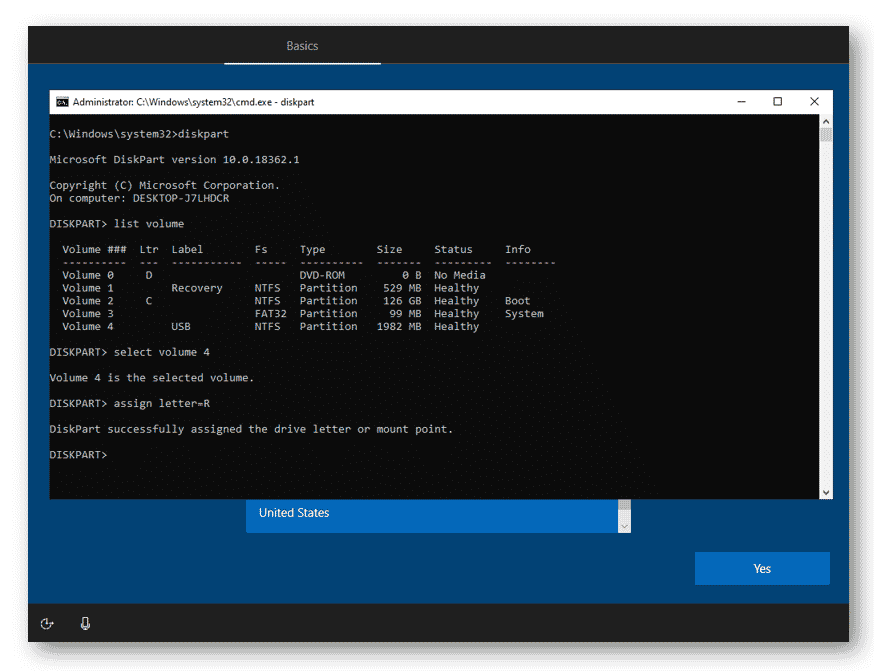Click the 'Status' column header
Viewport: 874px width, 671px height.
click(453, 250)
